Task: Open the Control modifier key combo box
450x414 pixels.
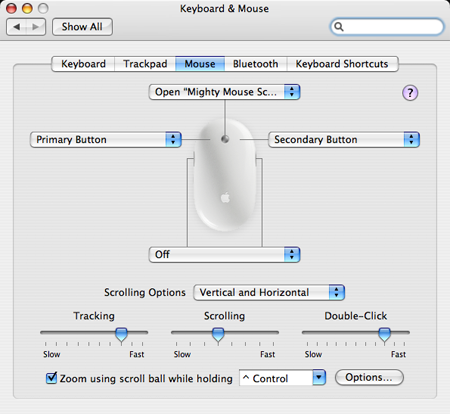Action: tap(282, 378)
